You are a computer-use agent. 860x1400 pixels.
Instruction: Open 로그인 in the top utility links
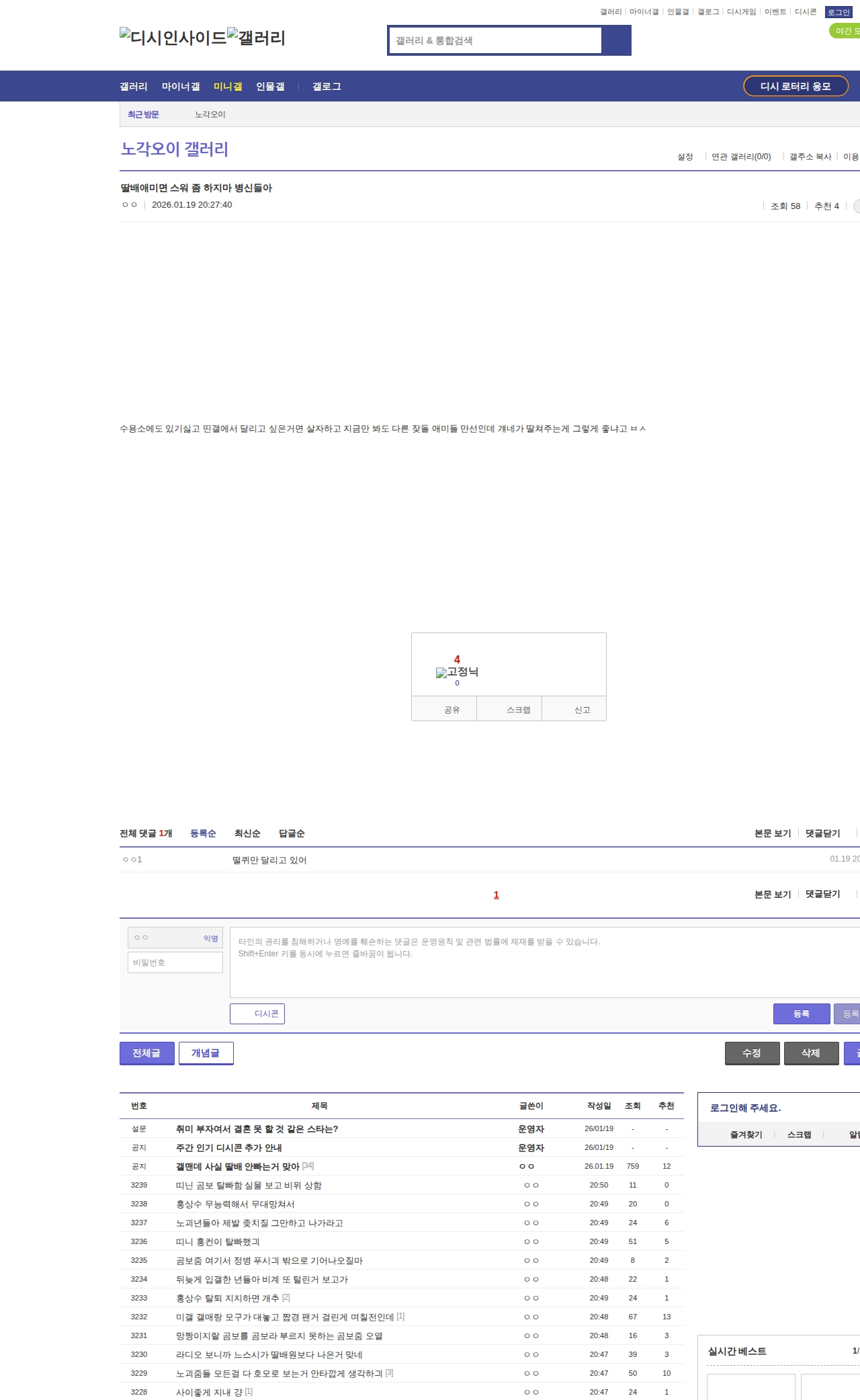pyautogui.click(x=838, y=12)
